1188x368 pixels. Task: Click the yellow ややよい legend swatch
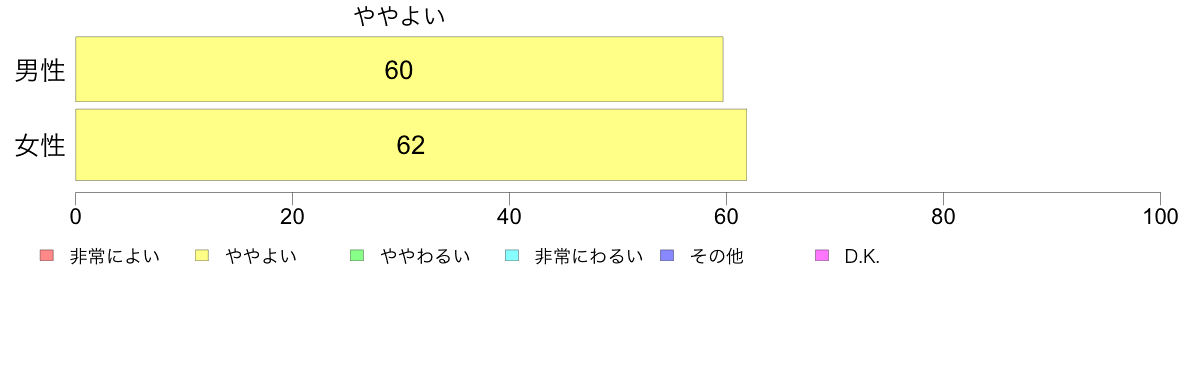[x=202, y=256]
